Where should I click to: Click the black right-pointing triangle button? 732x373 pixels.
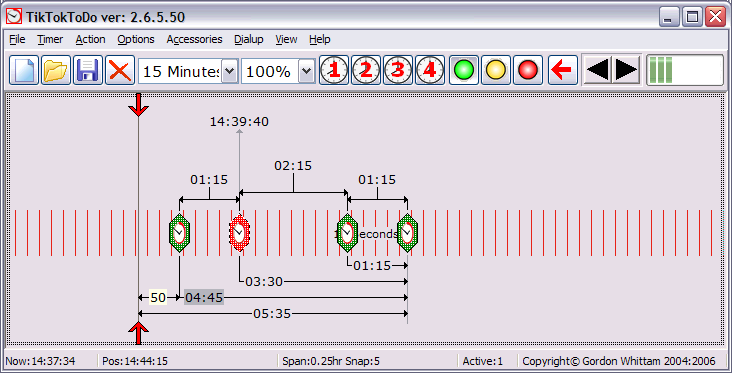coord(626,70)
